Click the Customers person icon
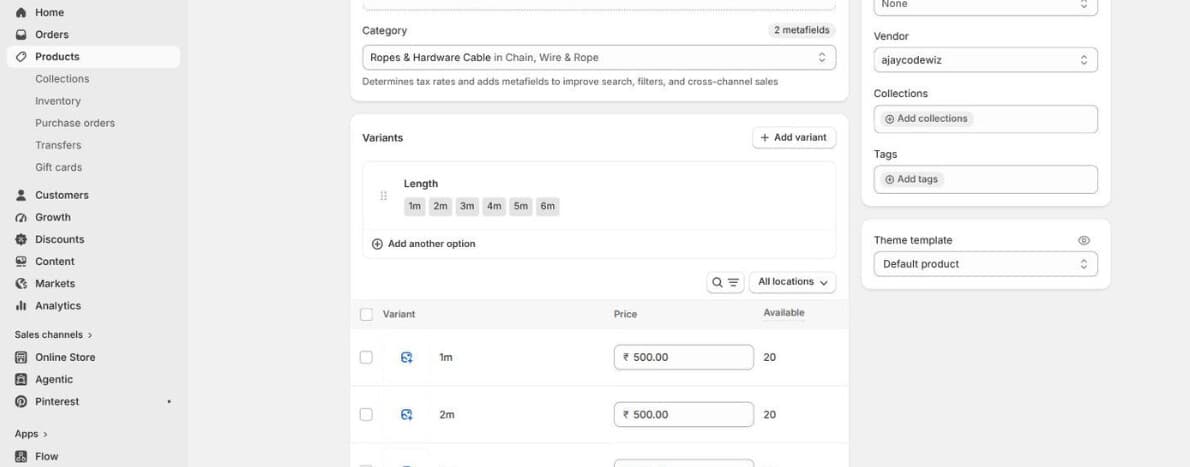The image size is (1190, 467). [x=20, y=195]
